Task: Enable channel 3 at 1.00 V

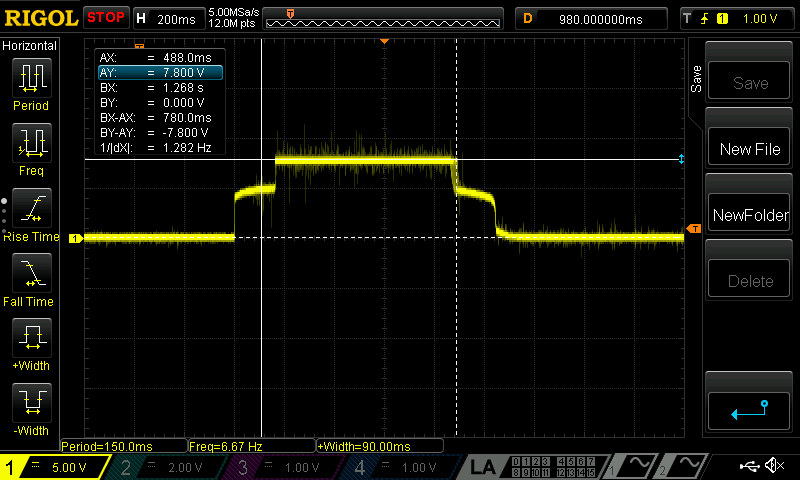Action: 283,467
